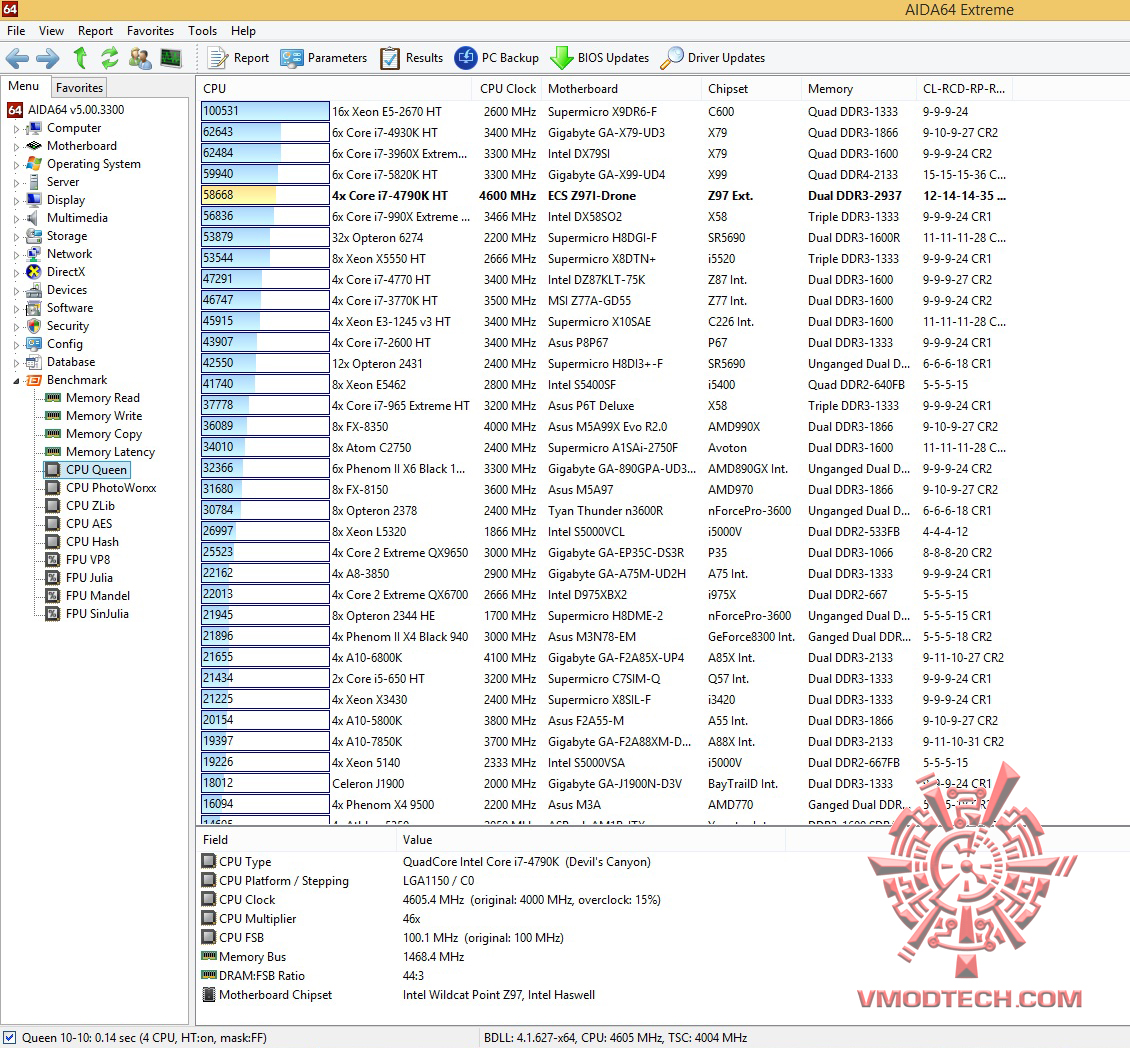Toggle the Queen status bar checkbox

pos(9,1038)
